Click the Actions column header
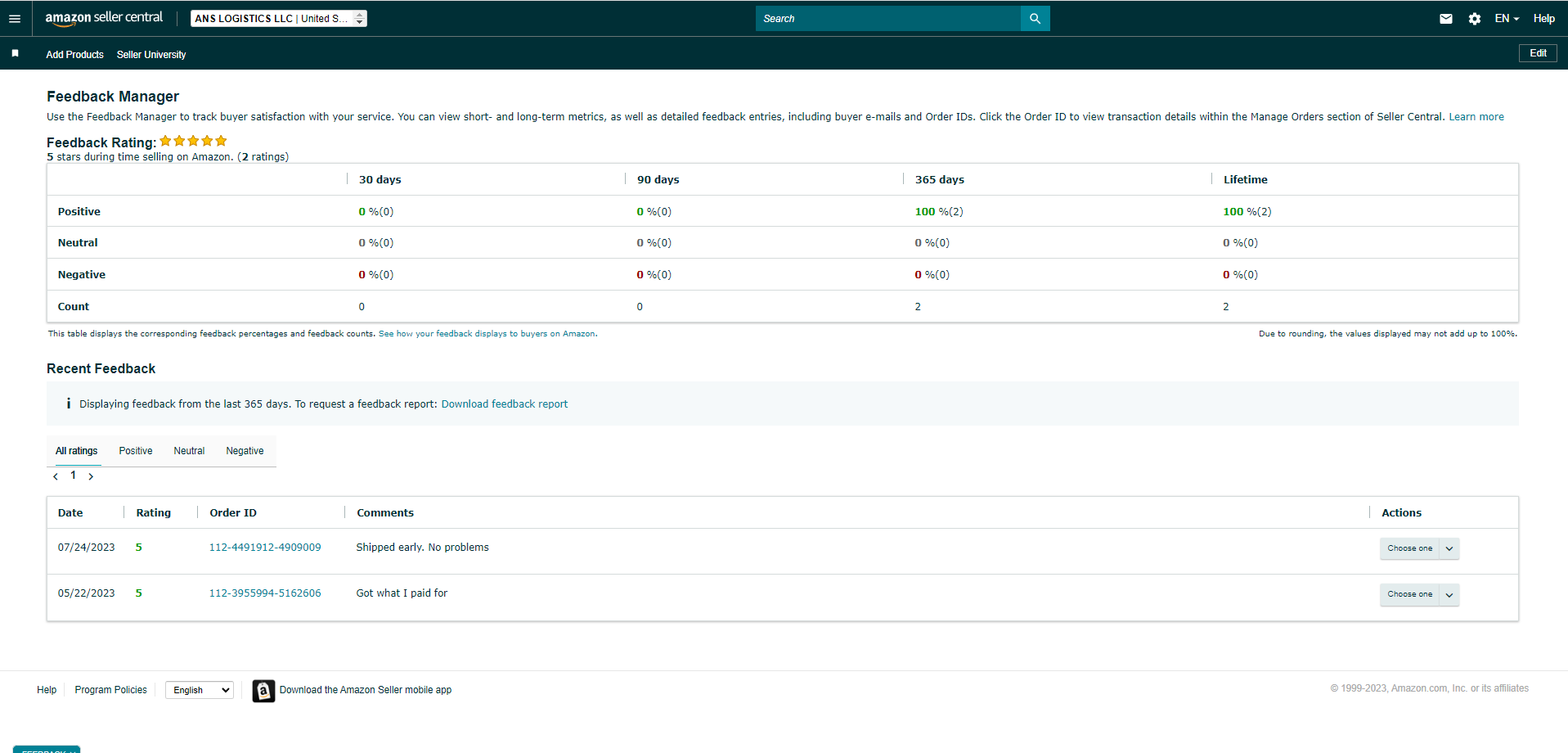Viewport: 1568px width, 753px height. (1402, 513)
